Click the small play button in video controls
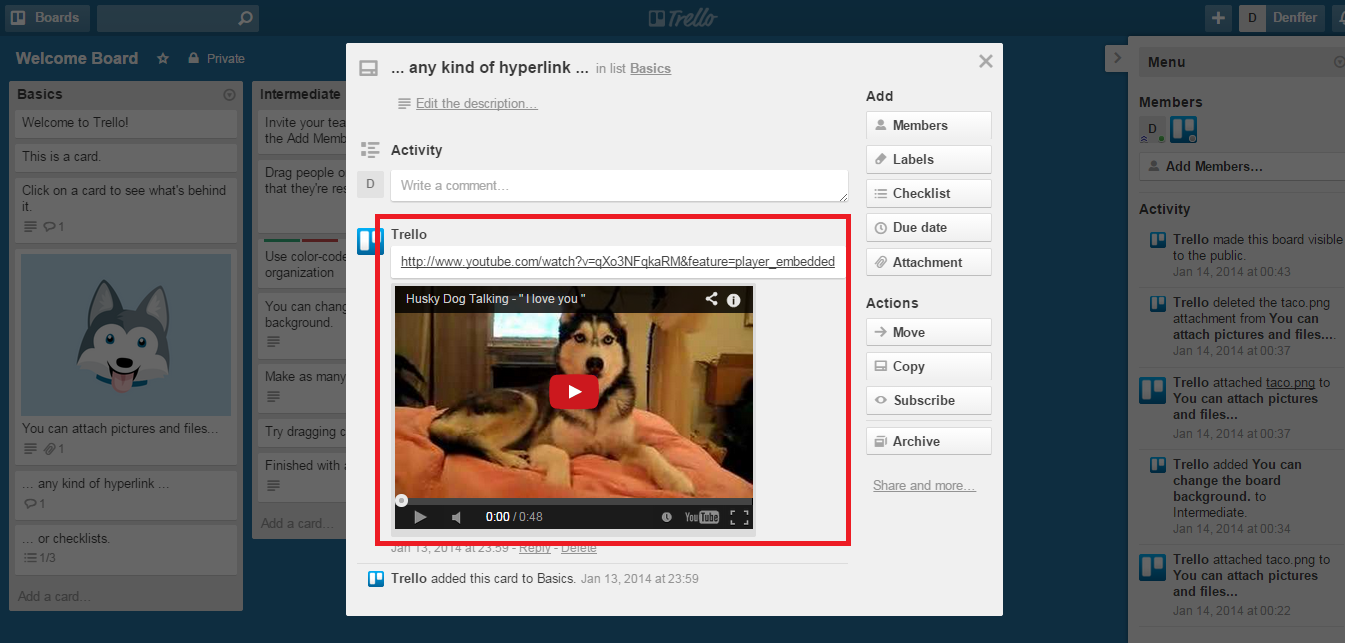This screenshot has height=643, width=1345. 420,517
